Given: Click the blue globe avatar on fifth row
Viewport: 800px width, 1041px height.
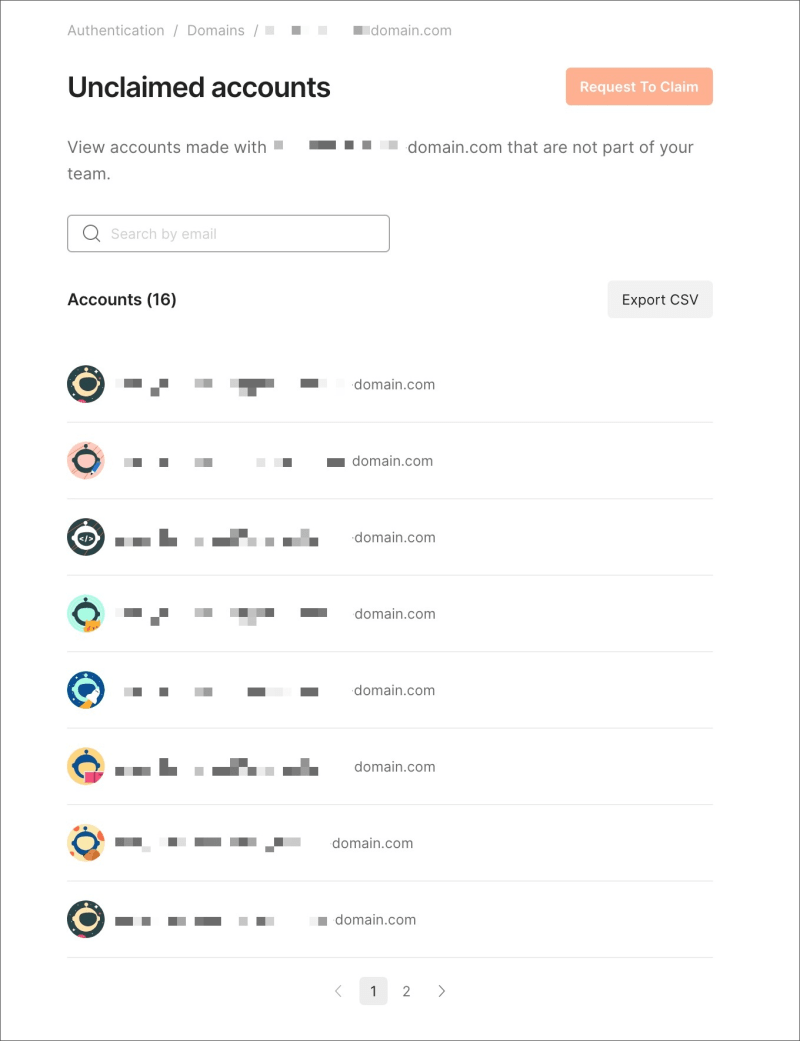Looking at the screenshot, I should tap(85, 690).
